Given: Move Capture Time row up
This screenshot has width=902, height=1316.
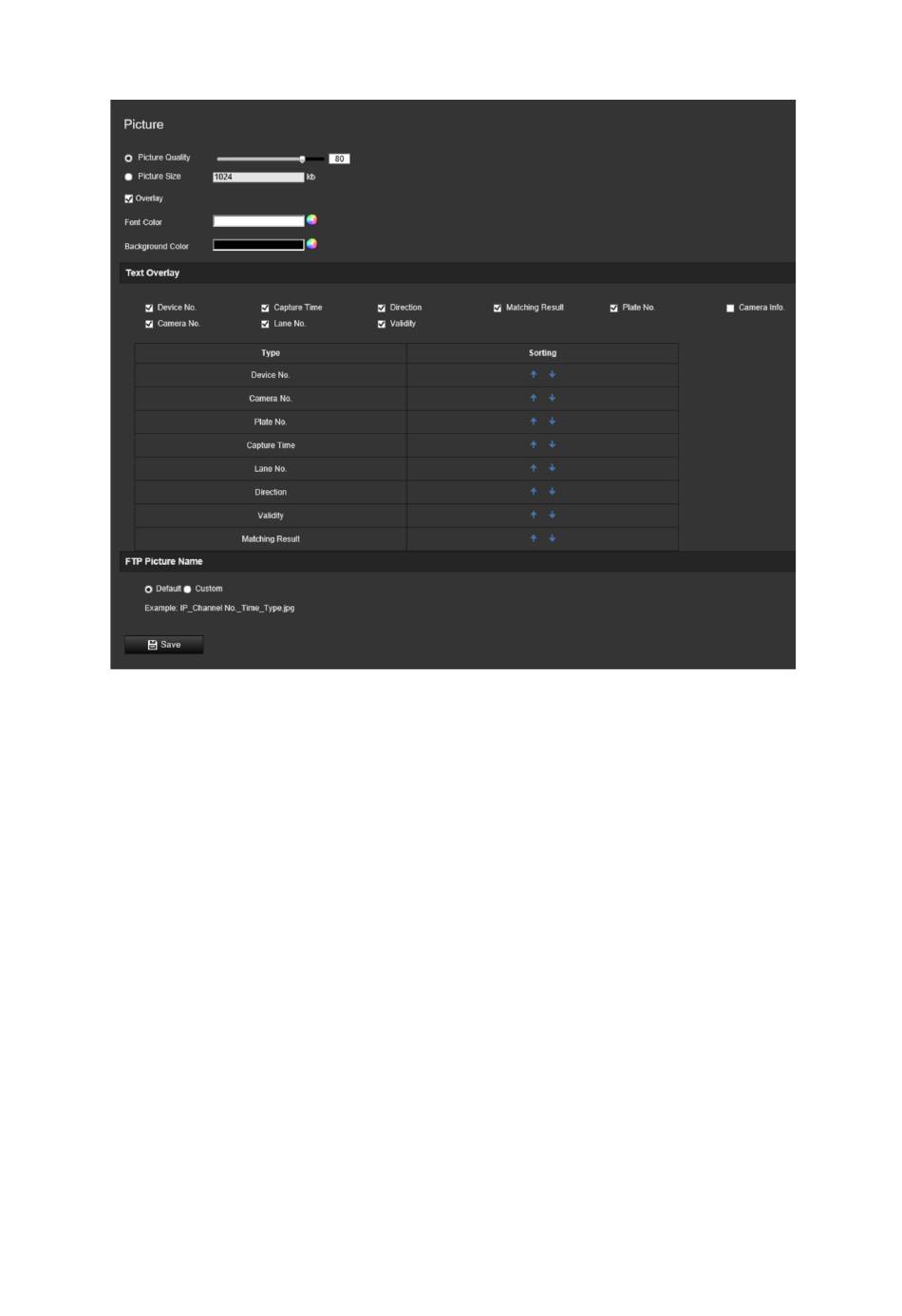Looking at the screenshot, I should click(x=534, y=445).
